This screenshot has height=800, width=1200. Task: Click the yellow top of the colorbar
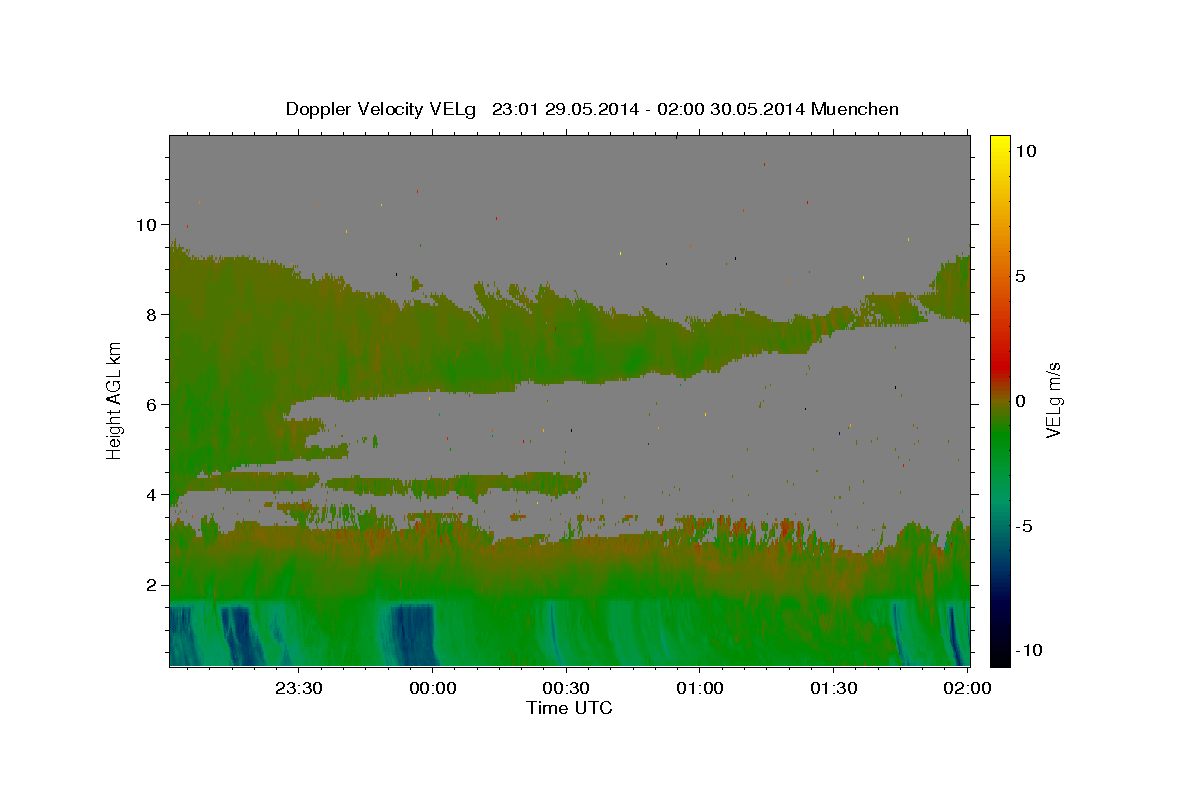point(1000,145)
